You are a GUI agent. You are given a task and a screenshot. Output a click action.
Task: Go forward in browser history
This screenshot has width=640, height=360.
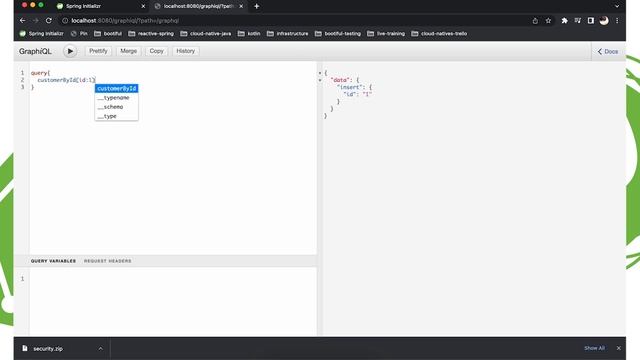(x=36, y=20)
